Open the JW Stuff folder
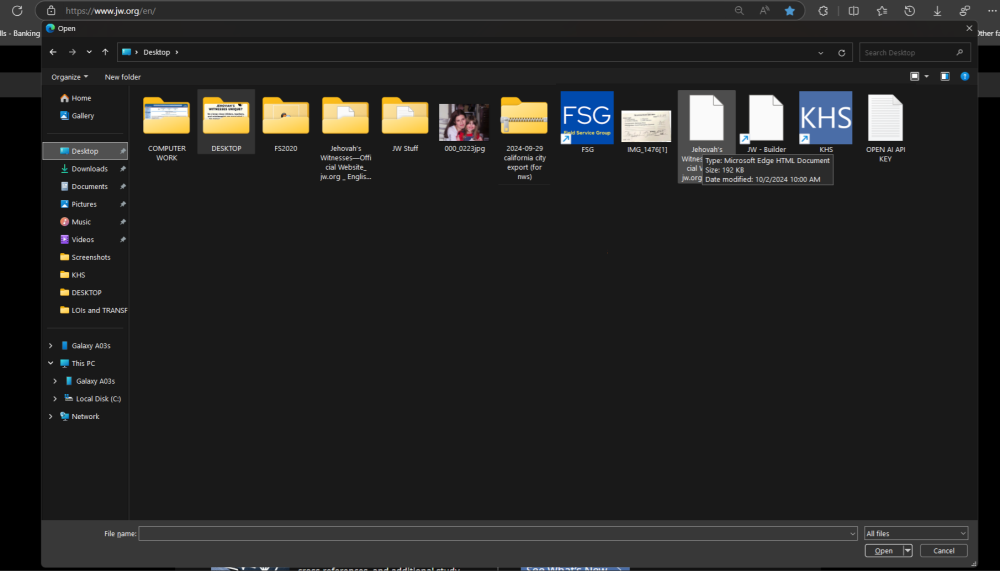 pos(405,121)
